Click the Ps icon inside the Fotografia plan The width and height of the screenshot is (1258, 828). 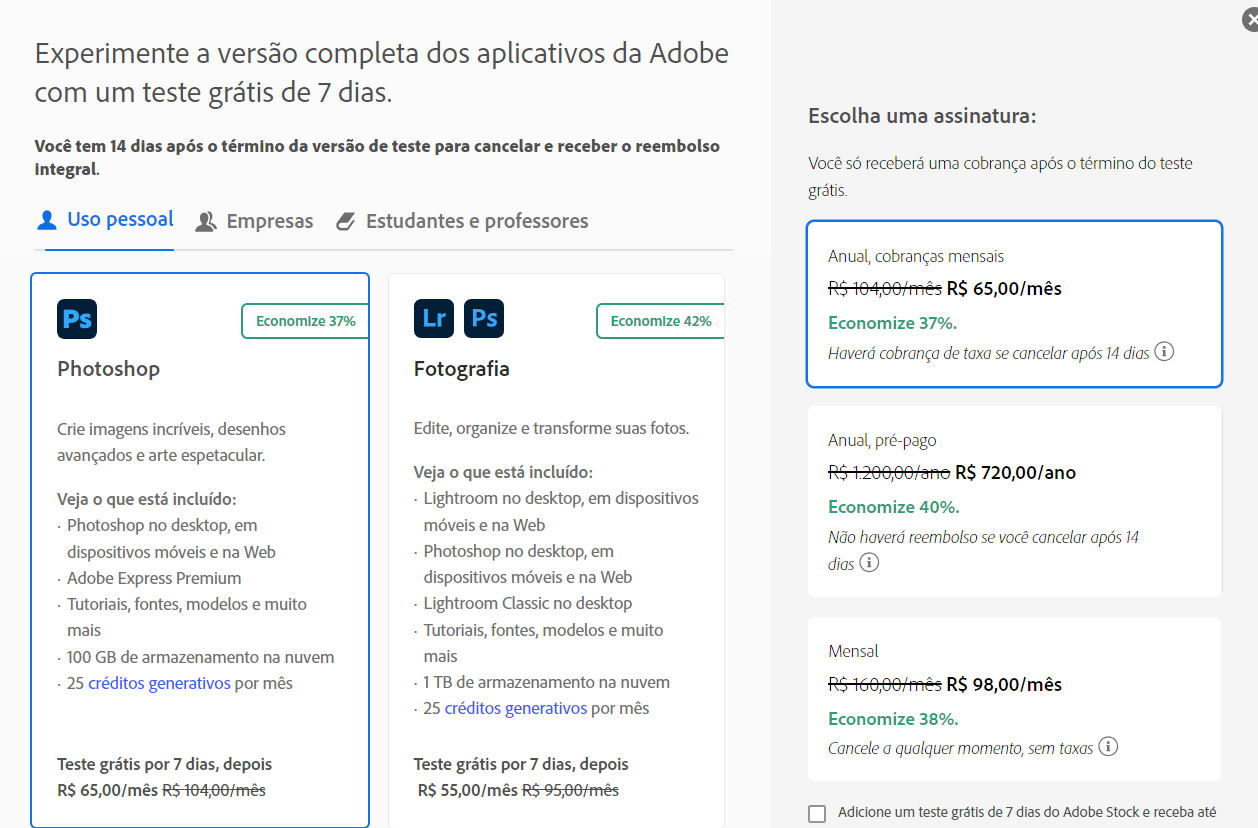pos(484,318)
